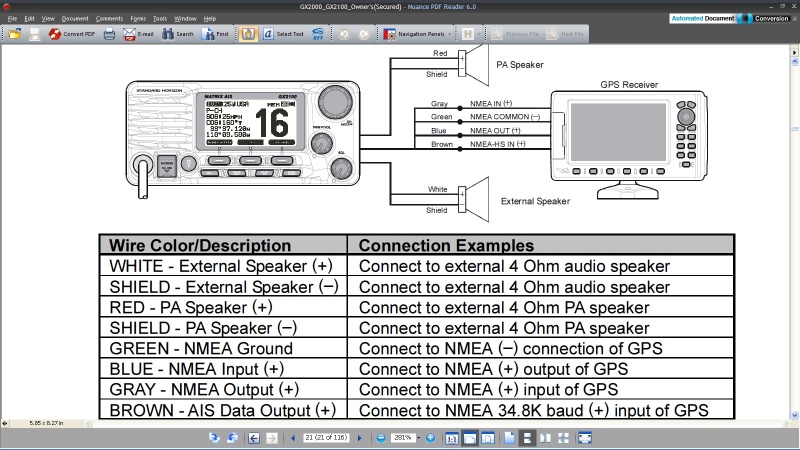Open the Comments menu
The width and height of the screenshot is (800, 450).
109,18
